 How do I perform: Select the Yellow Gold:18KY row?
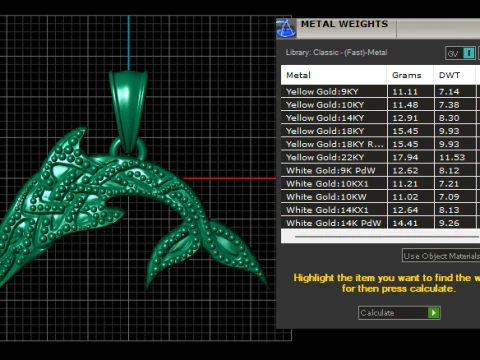(380, 131)
